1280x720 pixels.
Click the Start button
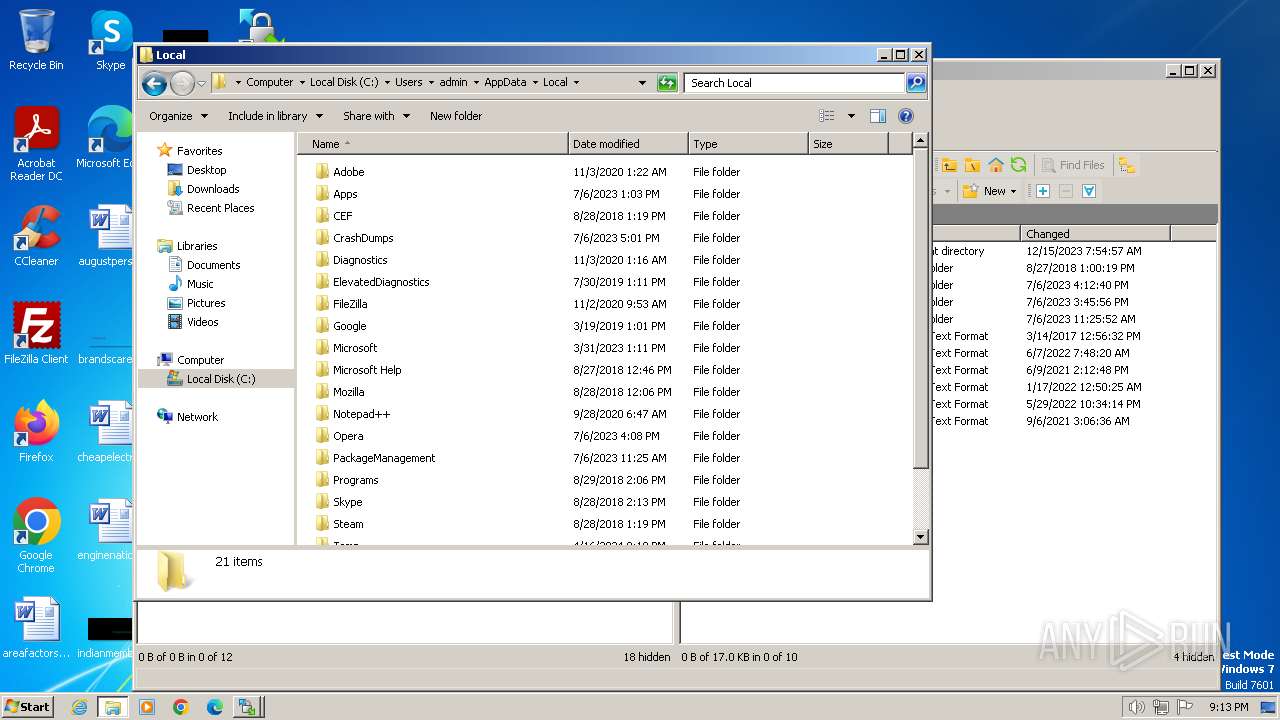pos(27,707)
